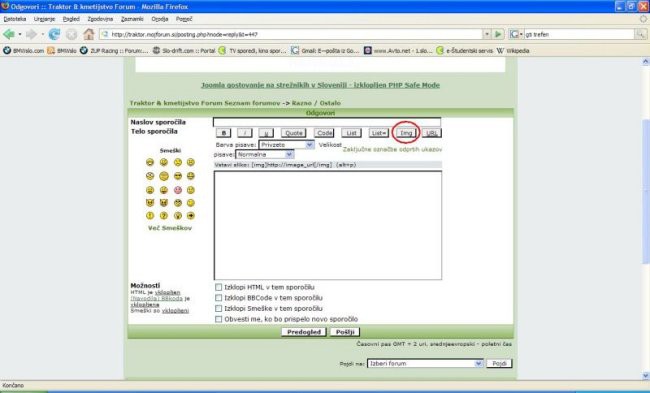Check Izklopi HTML v tem sporočilu
650x393 pixels.
[218, 287]
